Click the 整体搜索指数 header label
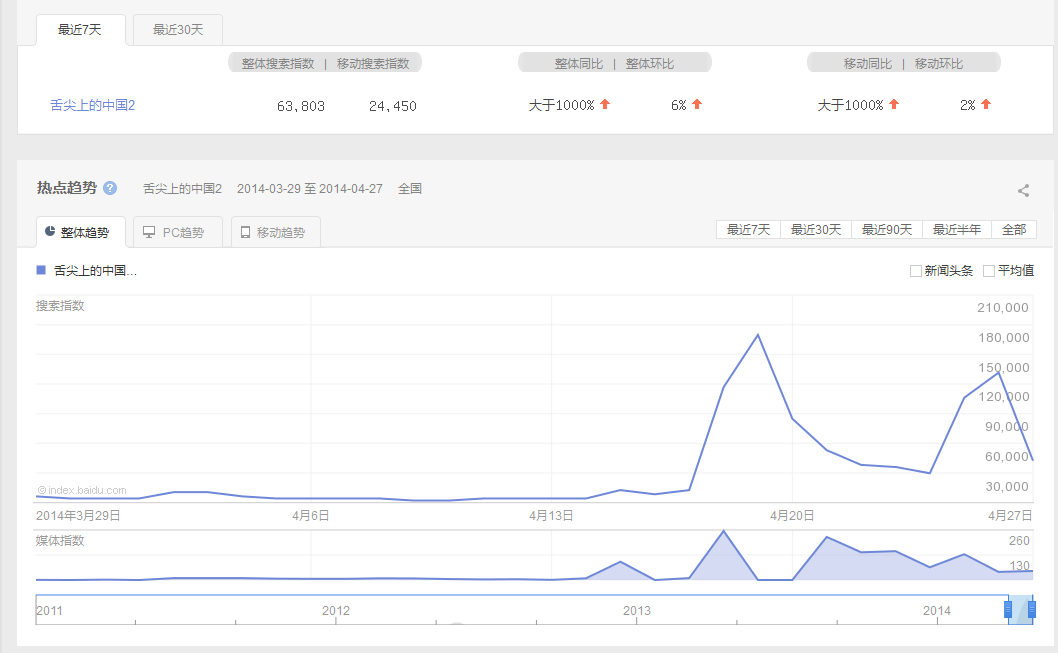1058x653 pixels. pyautogui.click(x=278, y=63)
